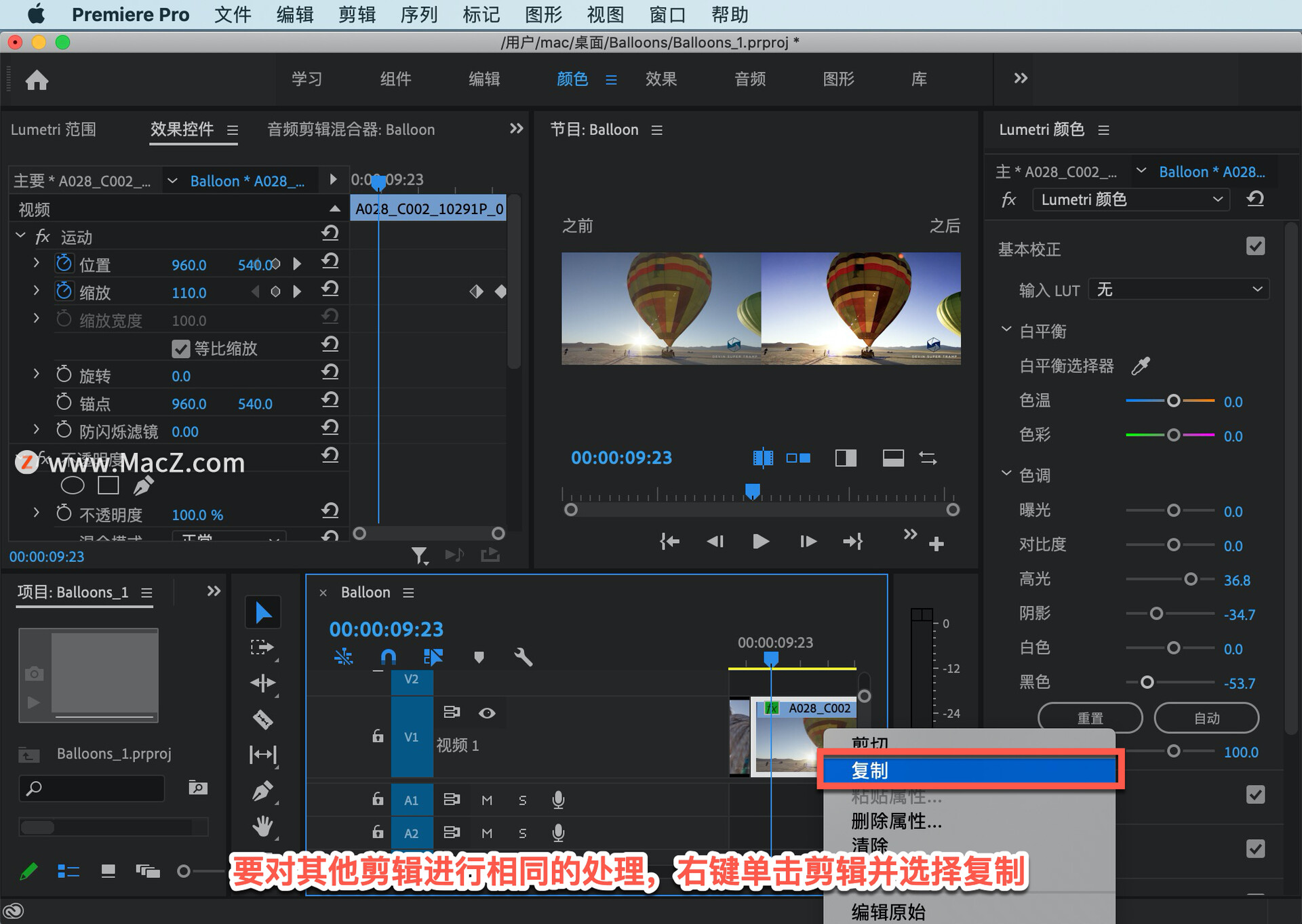Screen dimensions: 1302x924
Task: Switch to horizontal split comparison view
Action: click(x=893, y=458)
